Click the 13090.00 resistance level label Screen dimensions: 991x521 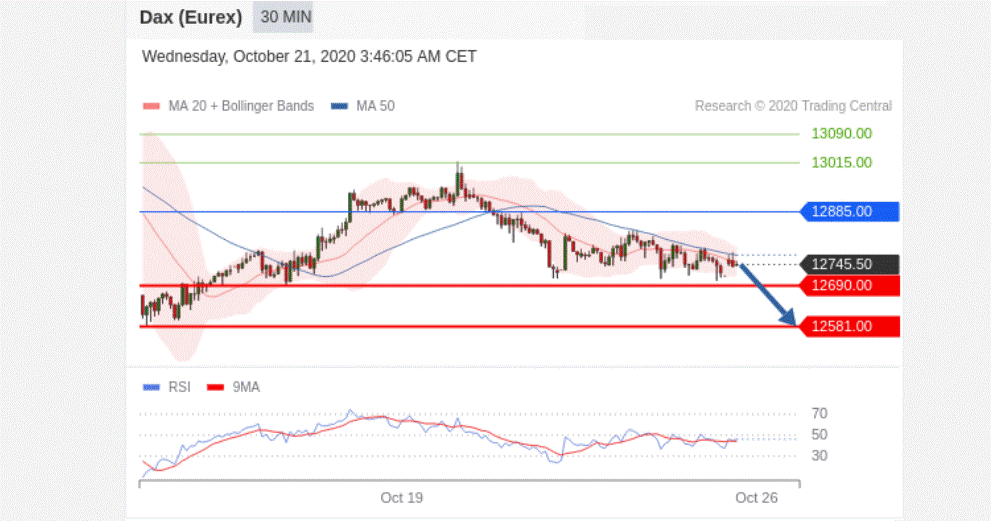click(841, 133)
